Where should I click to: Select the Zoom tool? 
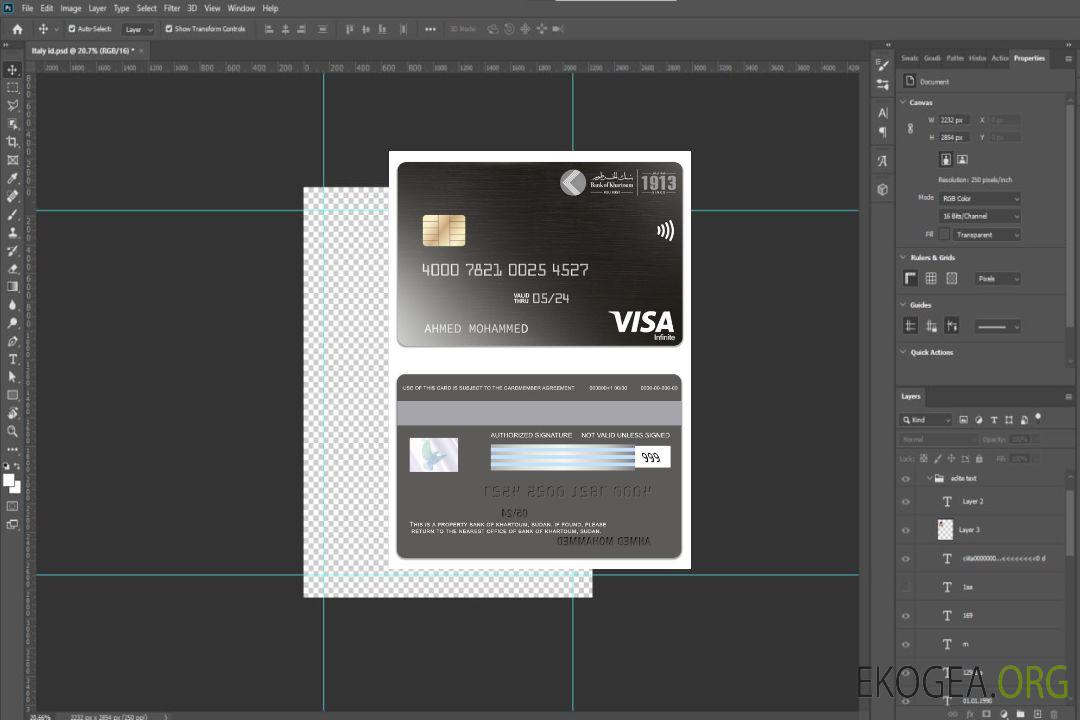pos(12,431)
